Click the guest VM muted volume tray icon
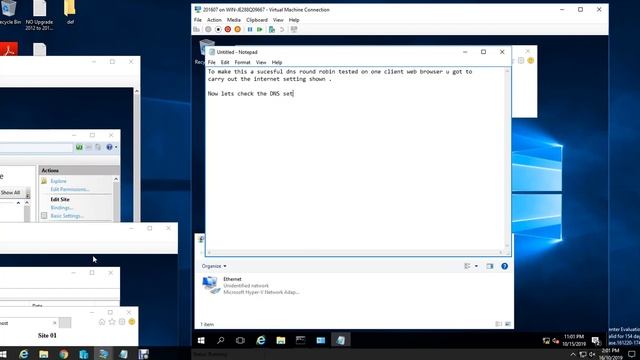The image size is (640, 360). click(x=556, y=340)
